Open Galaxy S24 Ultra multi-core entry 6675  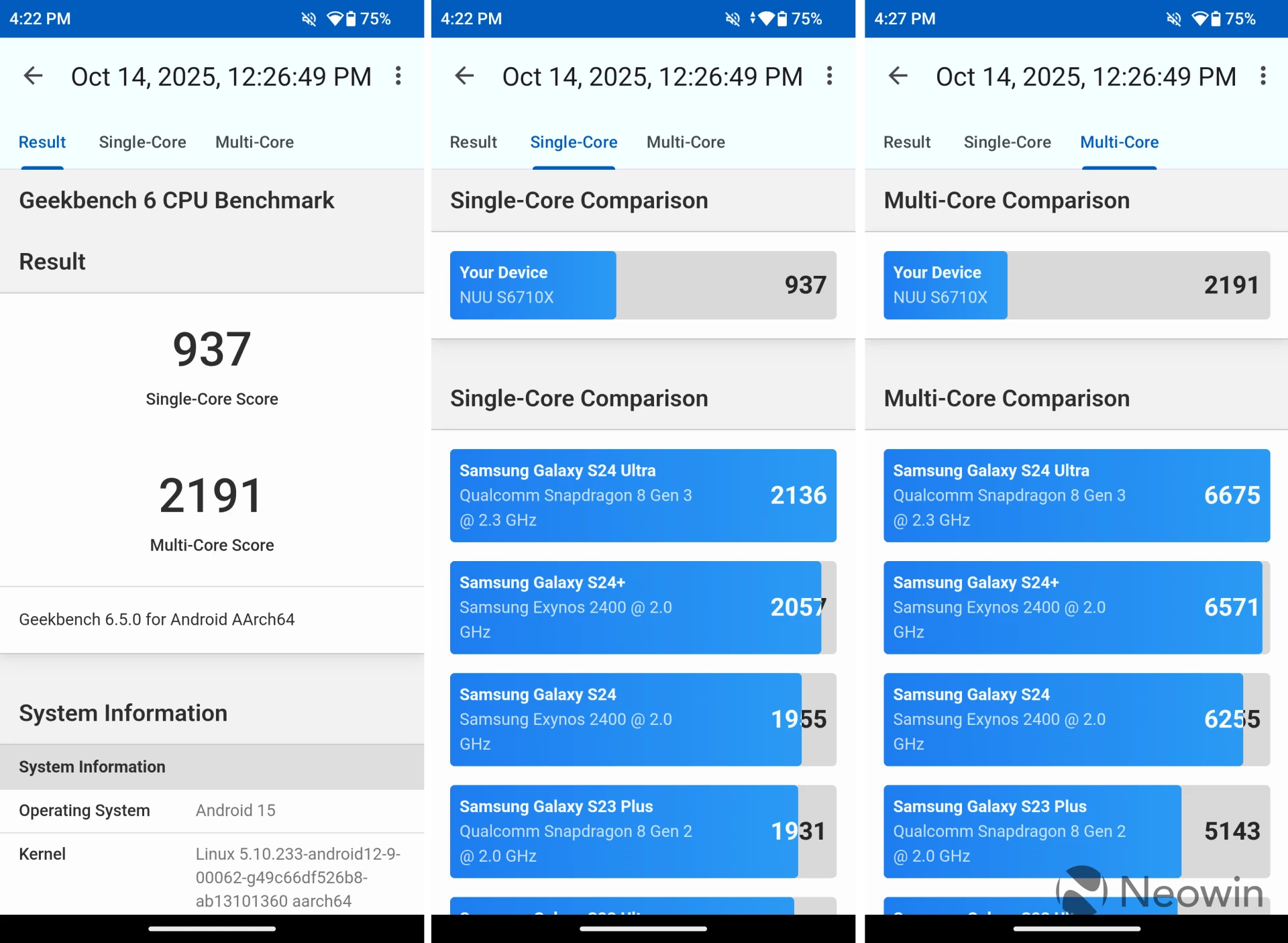coord(1077,495)
